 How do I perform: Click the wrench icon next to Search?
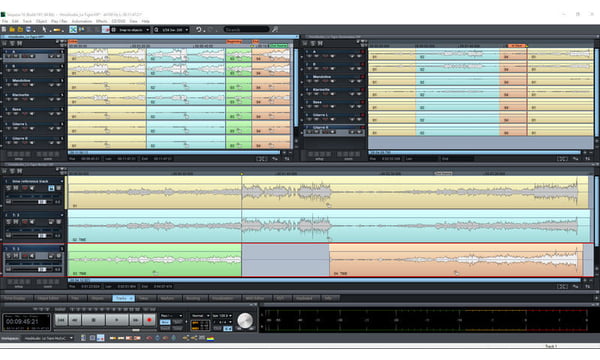[x=275, y=29]
